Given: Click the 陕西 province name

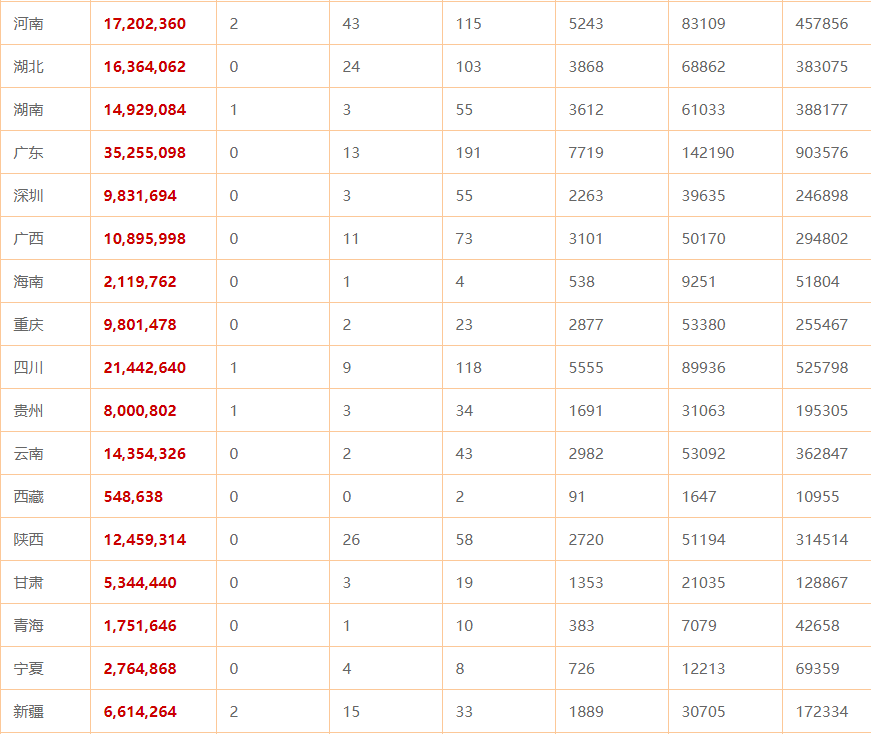Looking at the screenshot, I should (28, 540).
